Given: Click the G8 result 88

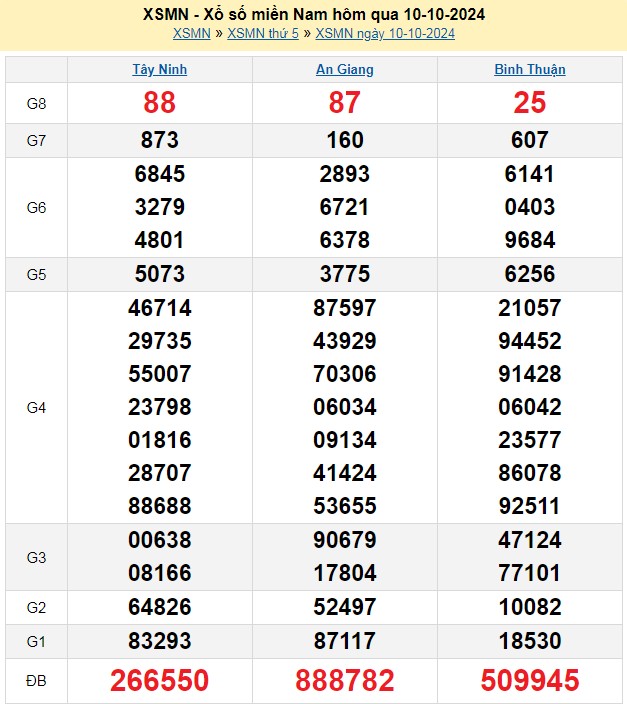Looking at the screenshot, I should [160, 103].
